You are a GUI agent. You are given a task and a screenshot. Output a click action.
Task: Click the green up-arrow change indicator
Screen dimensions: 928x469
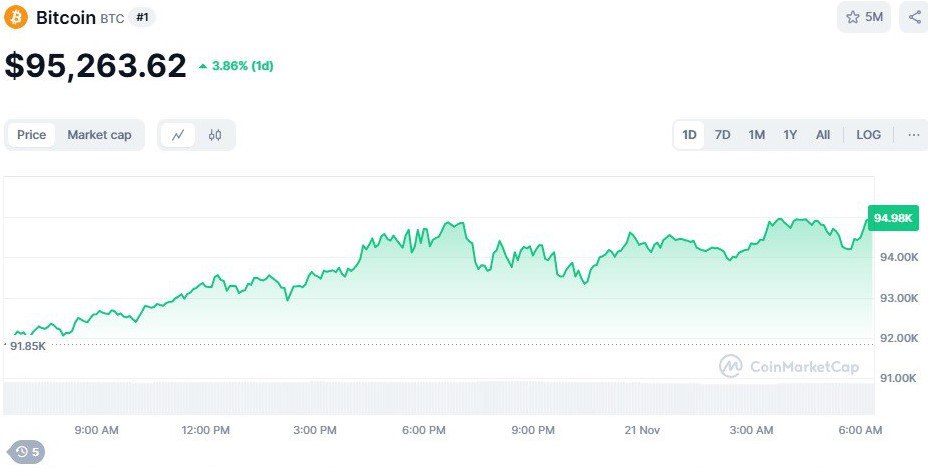[x=203, y=67]
